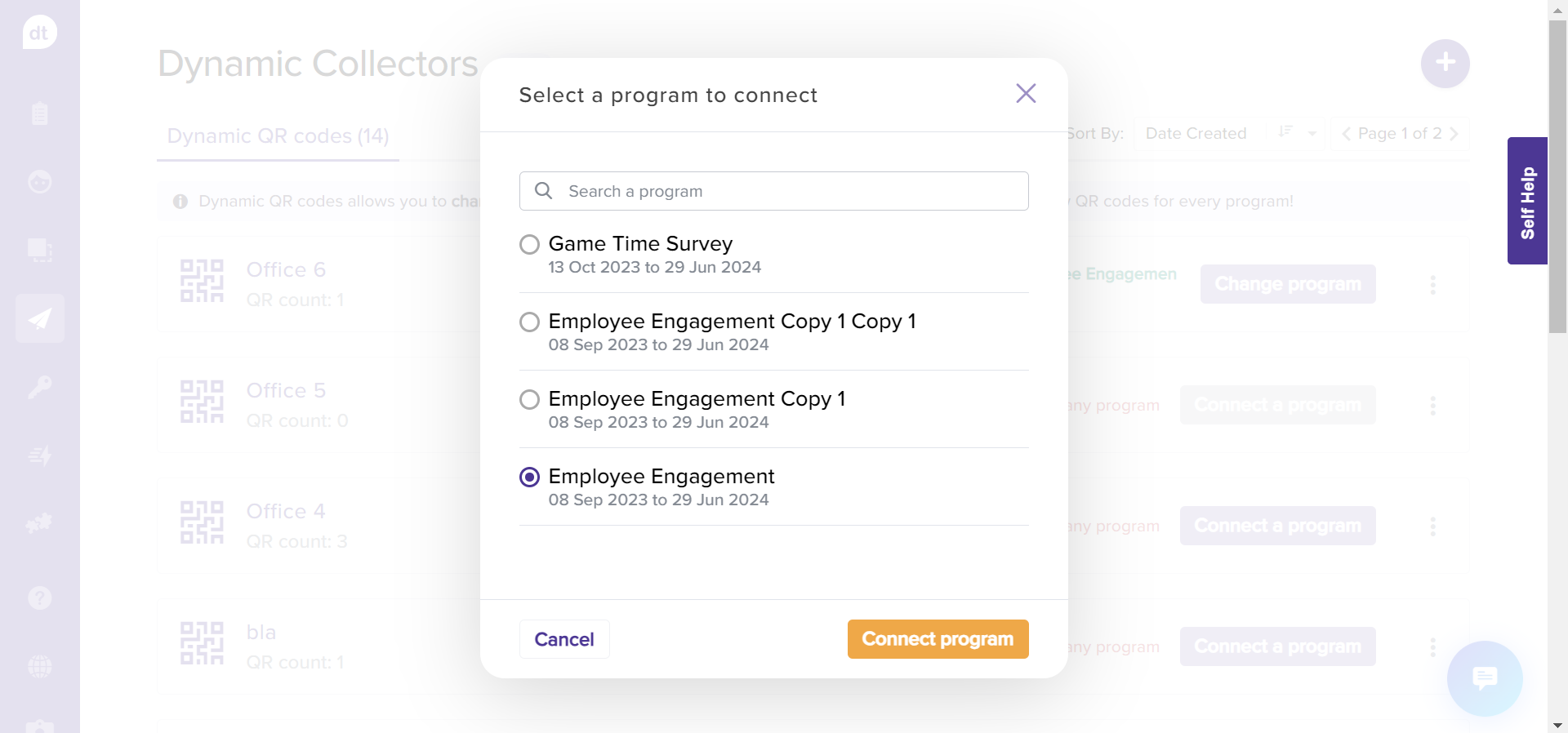Select Game Time Survey radio option

(x=530, y=244)
